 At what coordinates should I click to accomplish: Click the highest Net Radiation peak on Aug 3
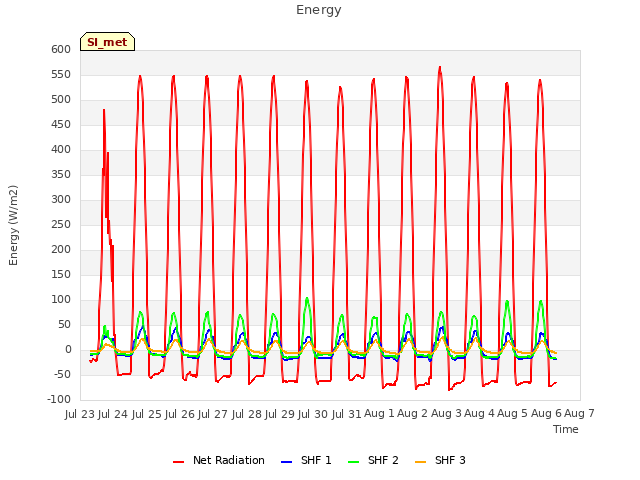pyautogui.click(x=440, y=67)
